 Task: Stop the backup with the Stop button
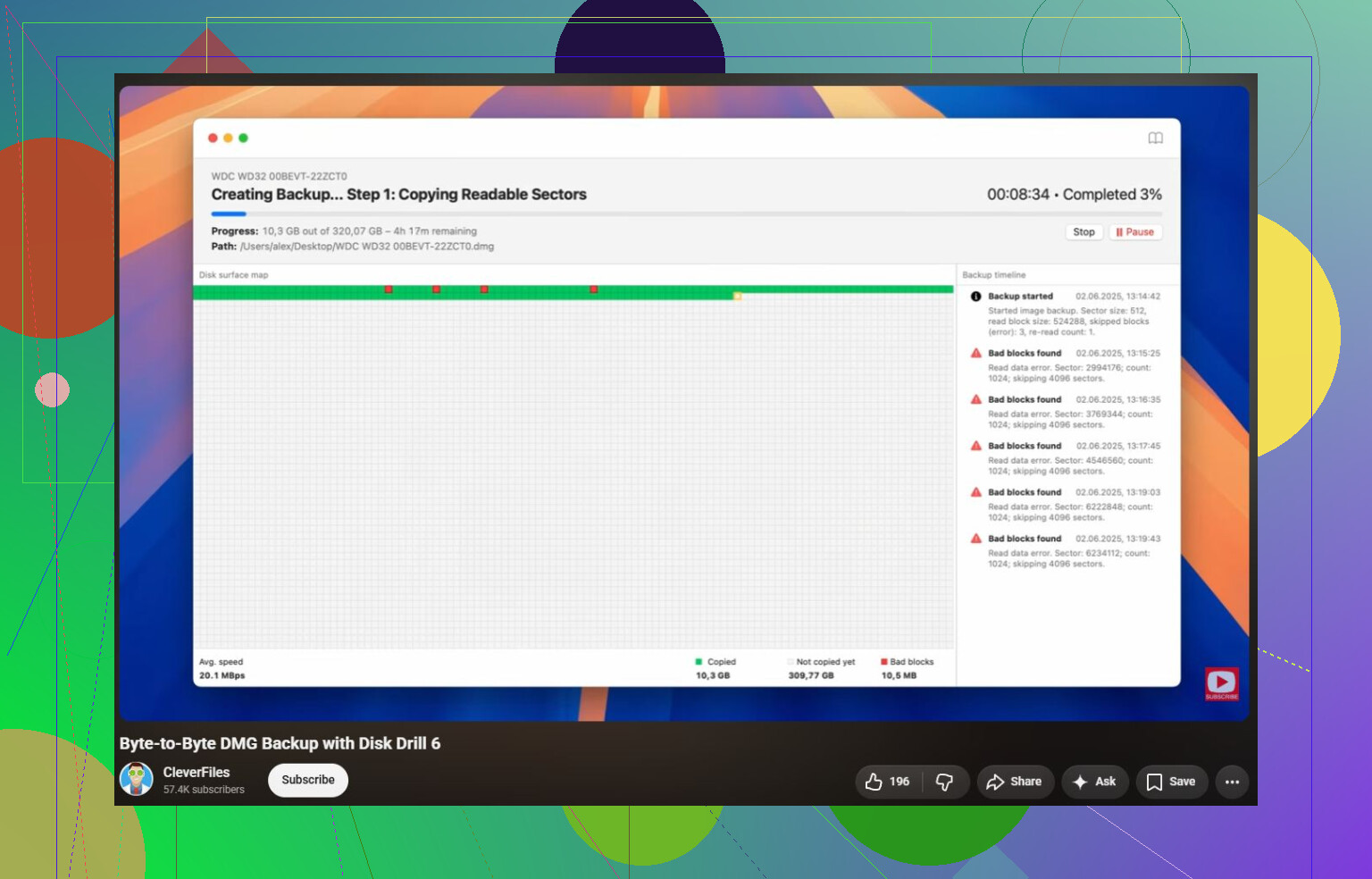coord(1083,232)
